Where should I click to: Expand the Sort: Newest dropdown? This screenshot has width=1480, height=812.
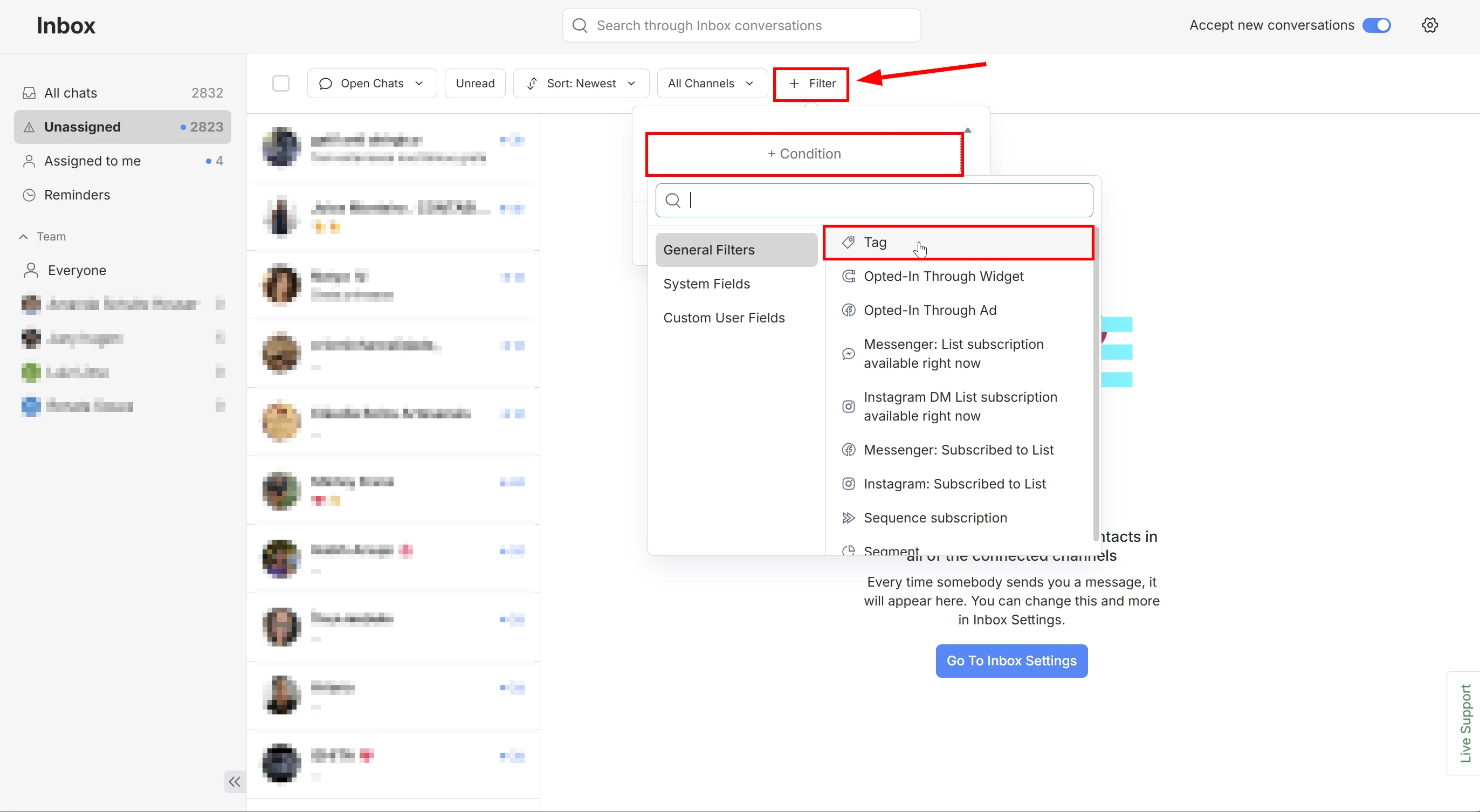coord(581,84)
